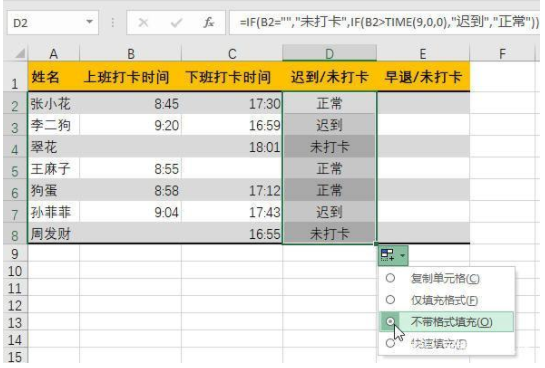Click the 未打卡 result in 周发财's row
Screen dimensions: 545x368
tap(330, 233)
